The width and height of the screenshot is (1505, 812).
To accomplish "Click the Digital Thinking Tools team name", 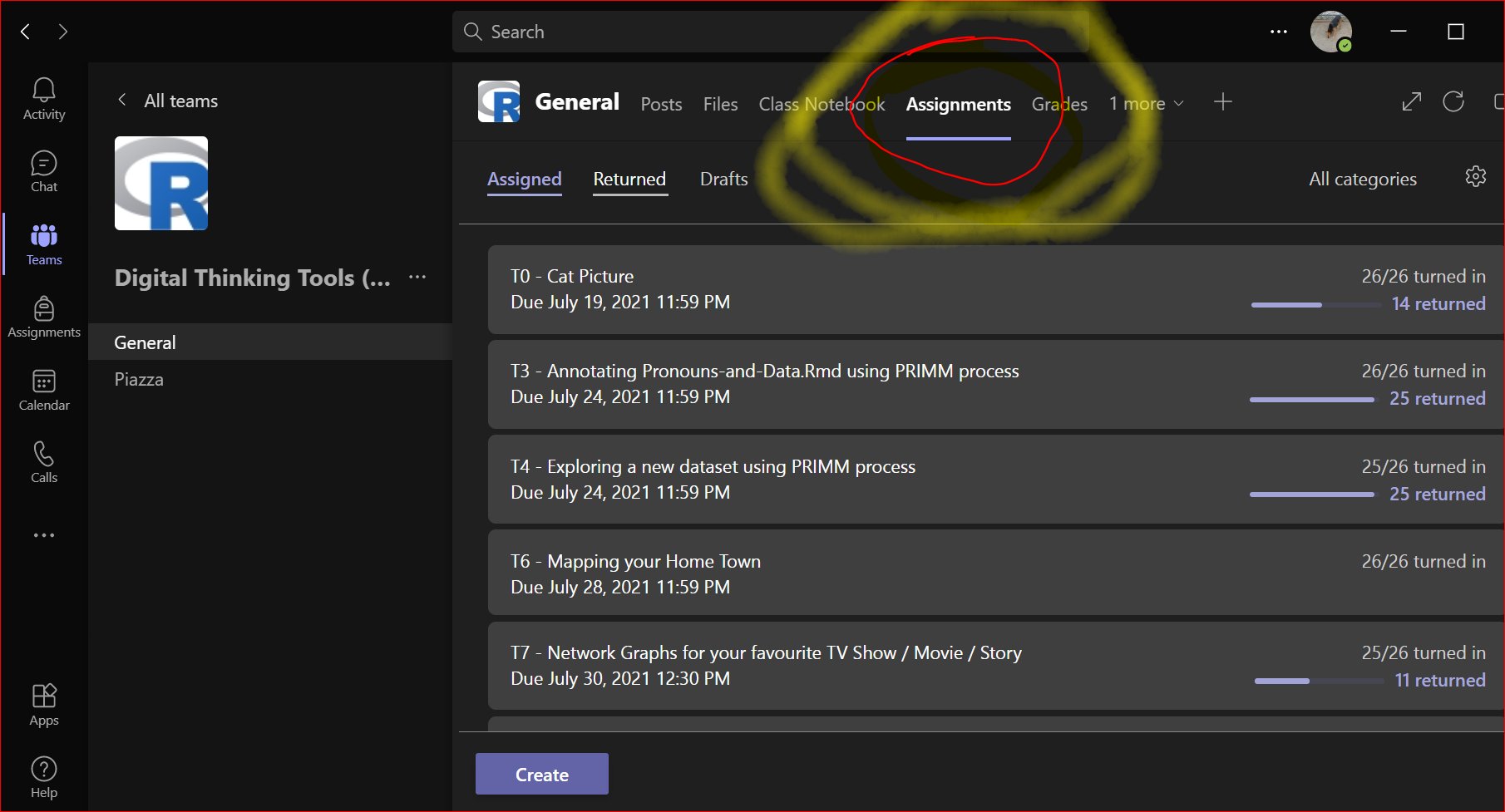I will (x=253, y=277).
